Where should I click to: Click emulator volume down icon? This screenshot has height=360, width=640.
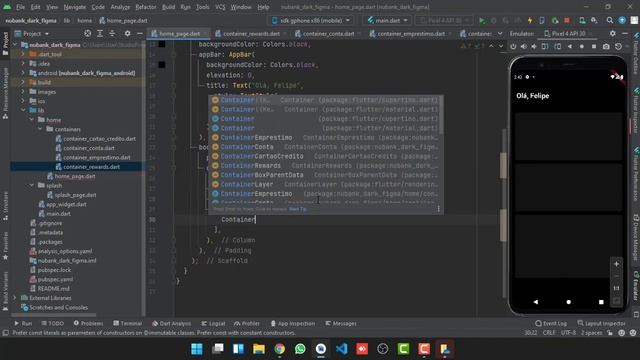[534, 47]
